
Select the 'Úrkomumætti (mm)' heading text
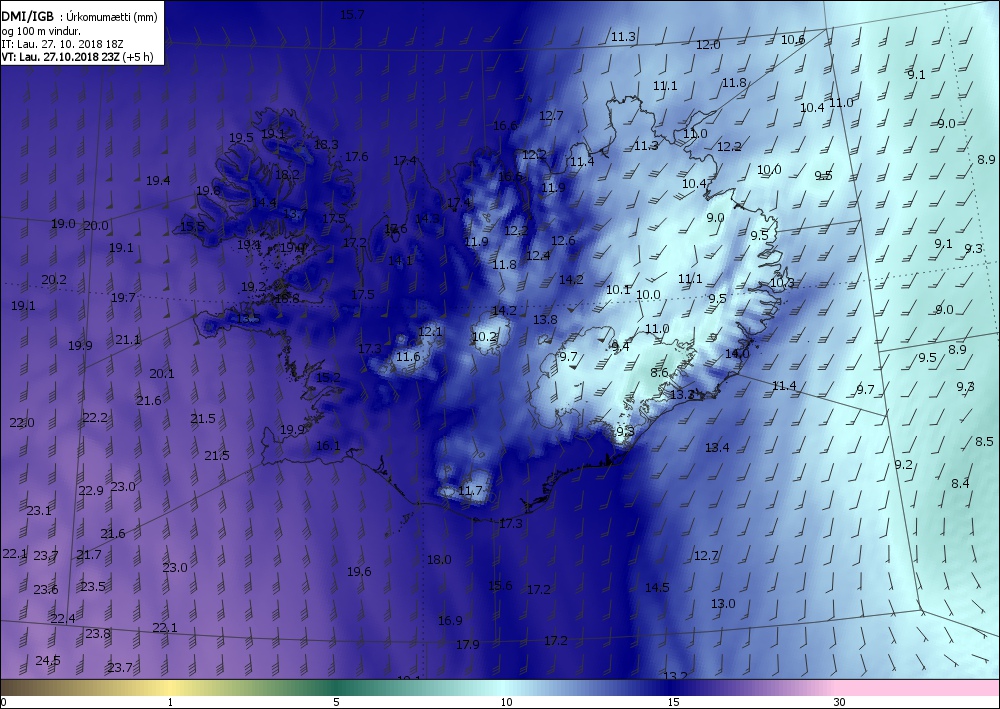point(112,17)
